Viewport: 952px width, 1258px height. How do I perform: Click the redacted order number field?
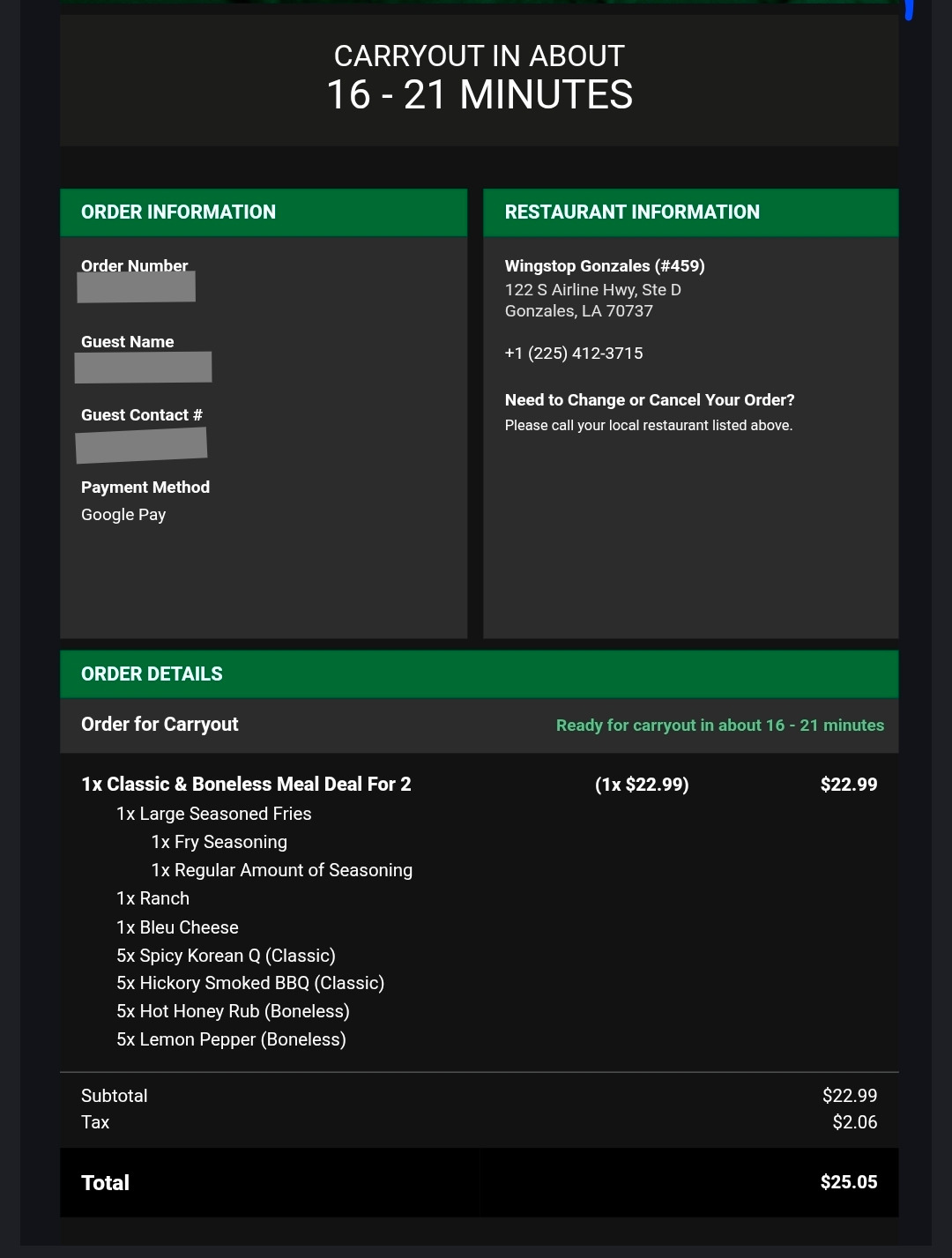(x=137, y=287)
